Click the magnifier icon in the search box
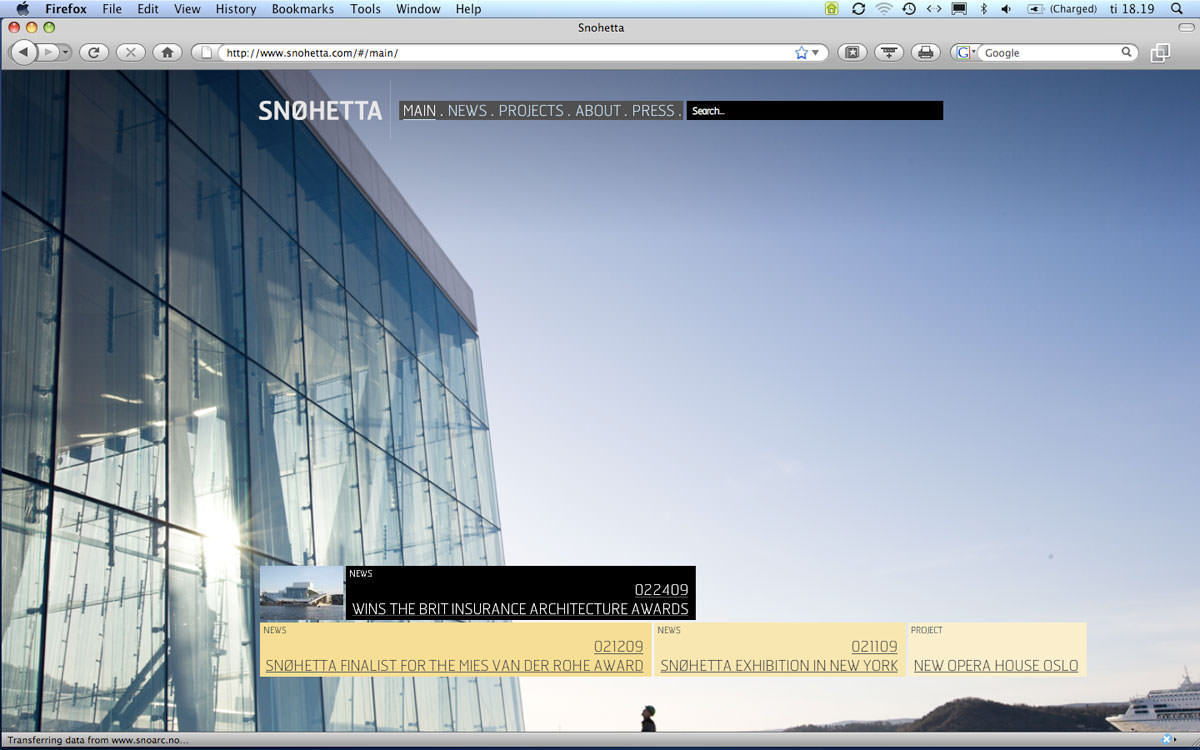 (x=1127, y=52)
